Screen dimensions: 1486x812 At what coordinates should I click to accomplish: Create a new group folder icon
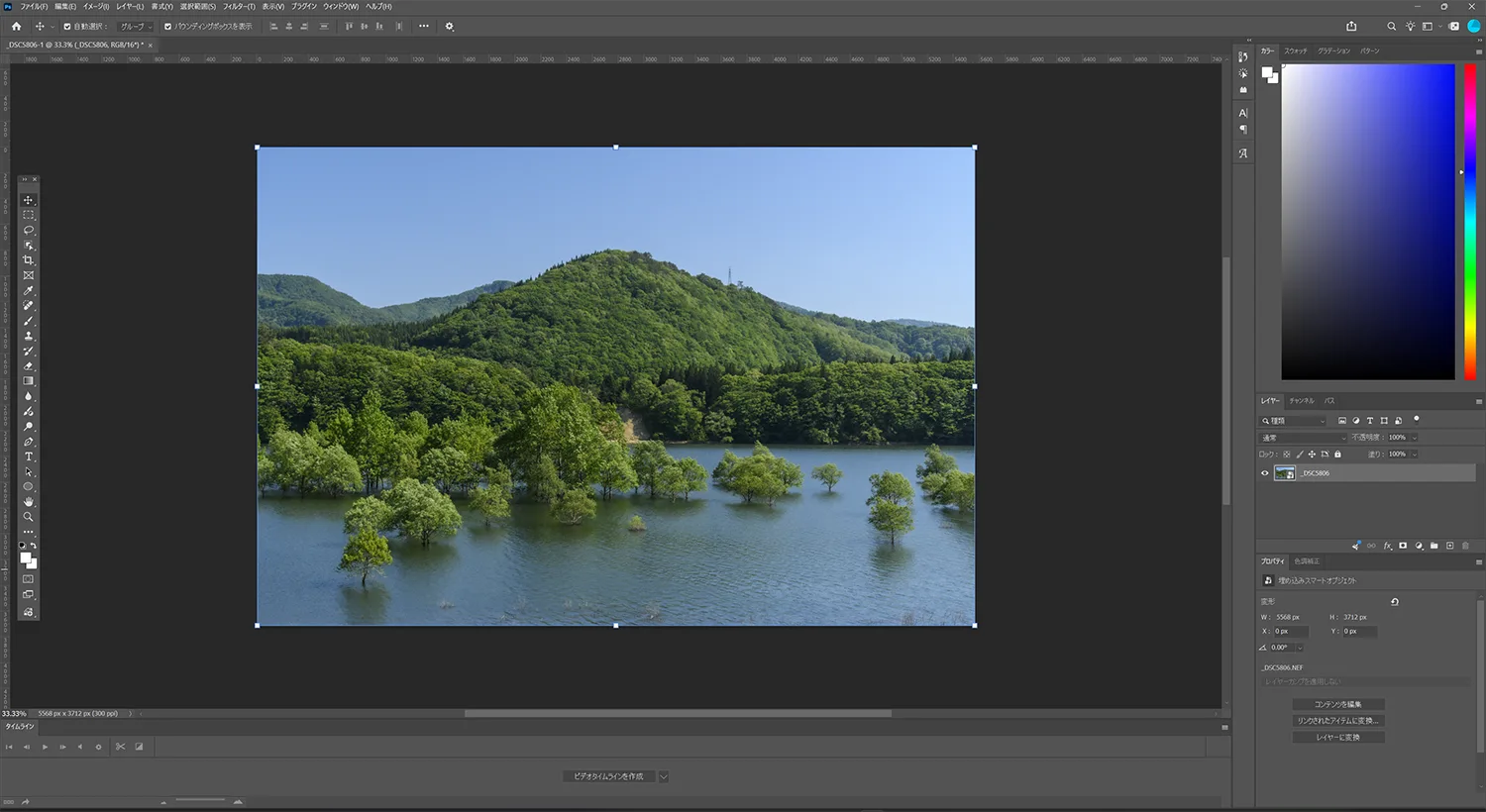[x=1433, y=546]
